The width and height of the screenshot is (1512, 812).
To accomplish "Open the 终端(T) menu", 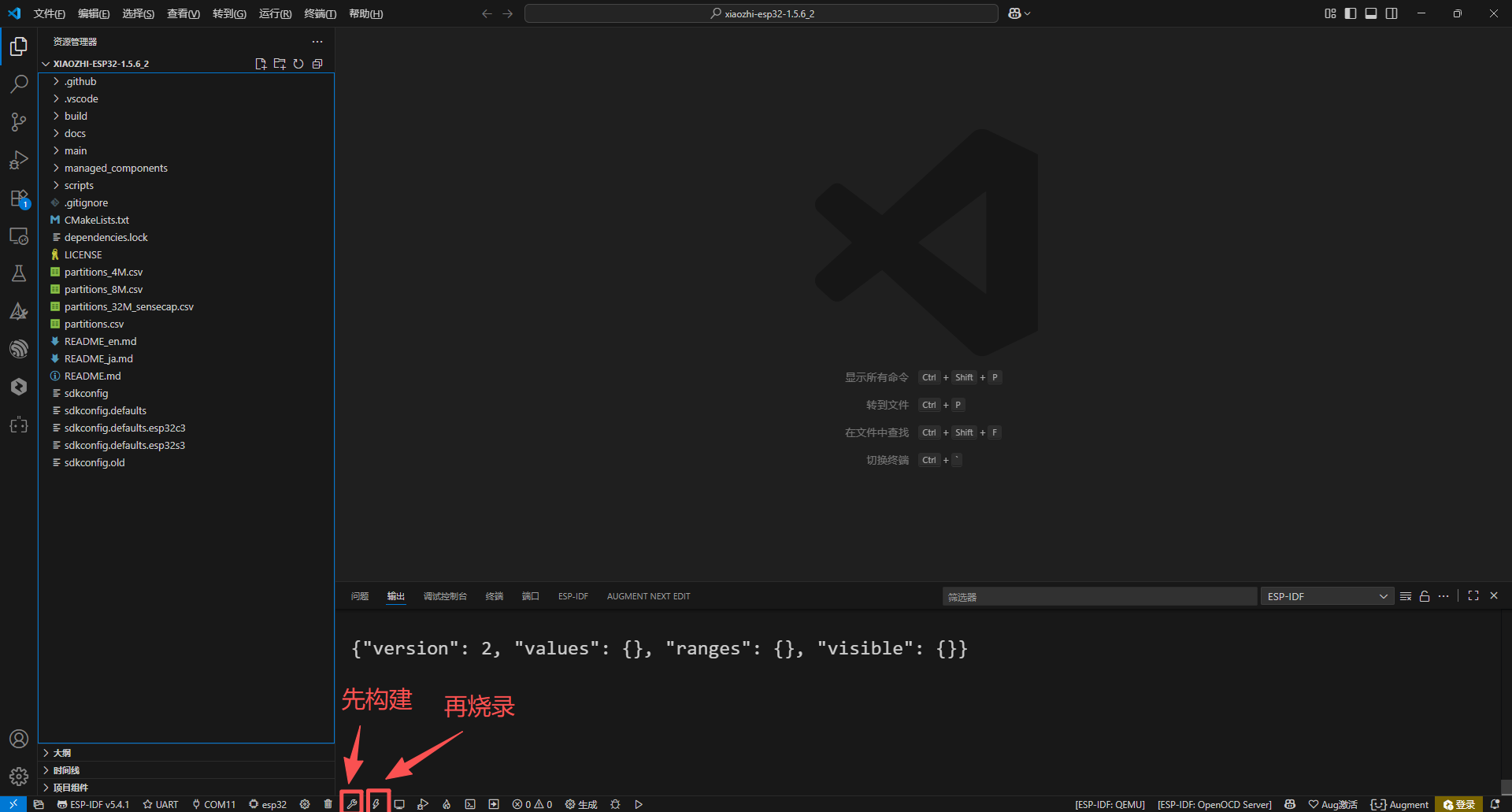I will pyautogui.click(x=320, y=13).
